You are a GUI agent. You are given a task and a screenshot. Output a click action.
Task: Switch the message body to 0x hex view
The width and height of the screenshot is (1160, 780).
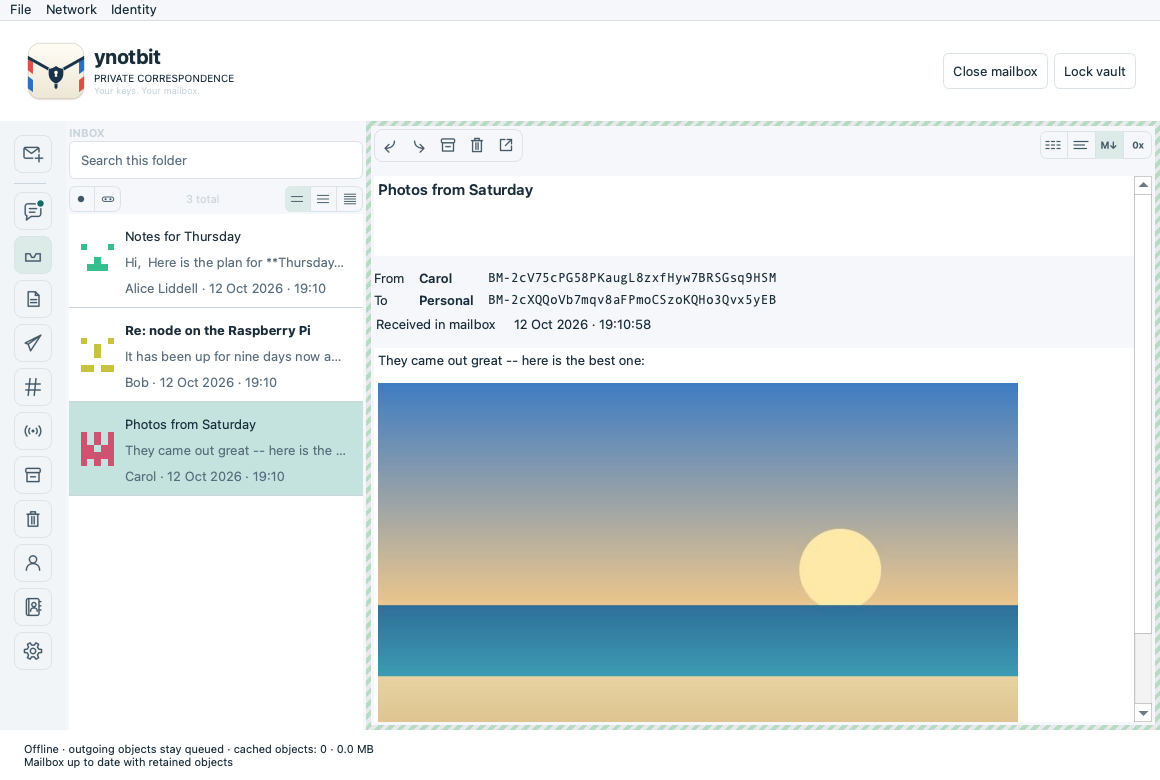click(1138, 146)
